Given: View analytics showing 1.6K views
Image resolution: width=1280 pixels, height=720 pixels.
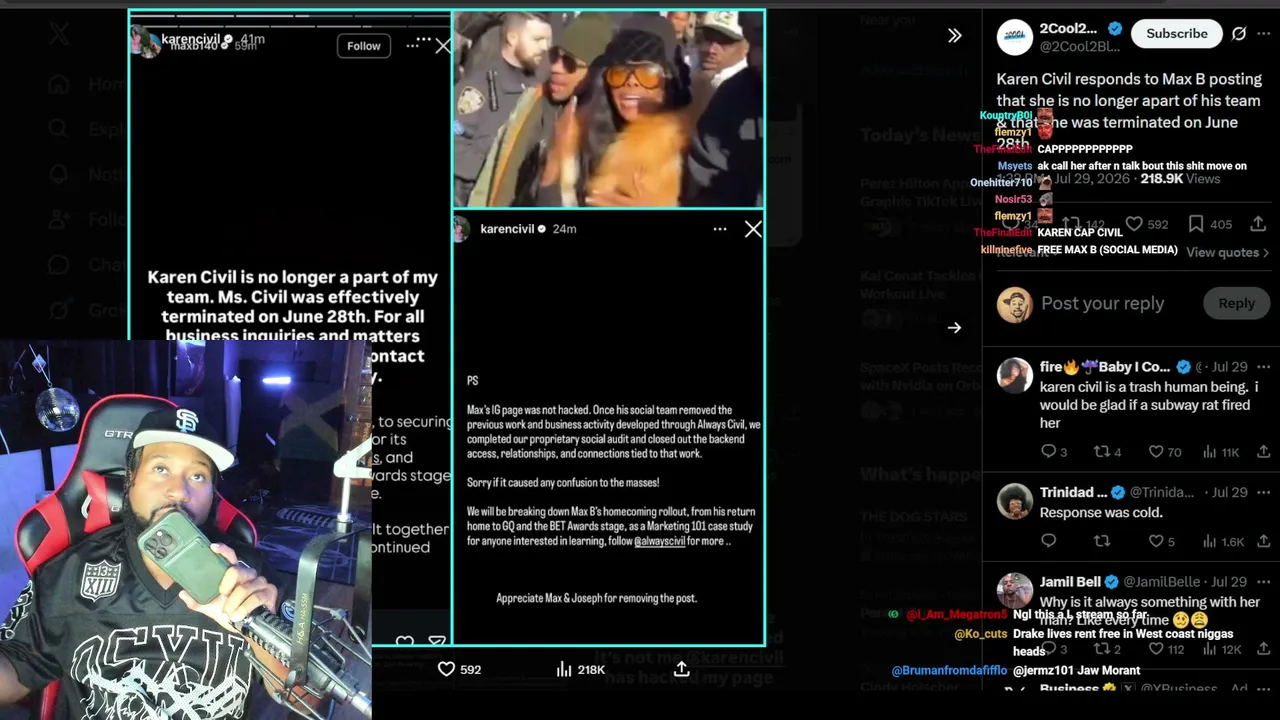Looking at the screenshot, I should [1223, 541].
